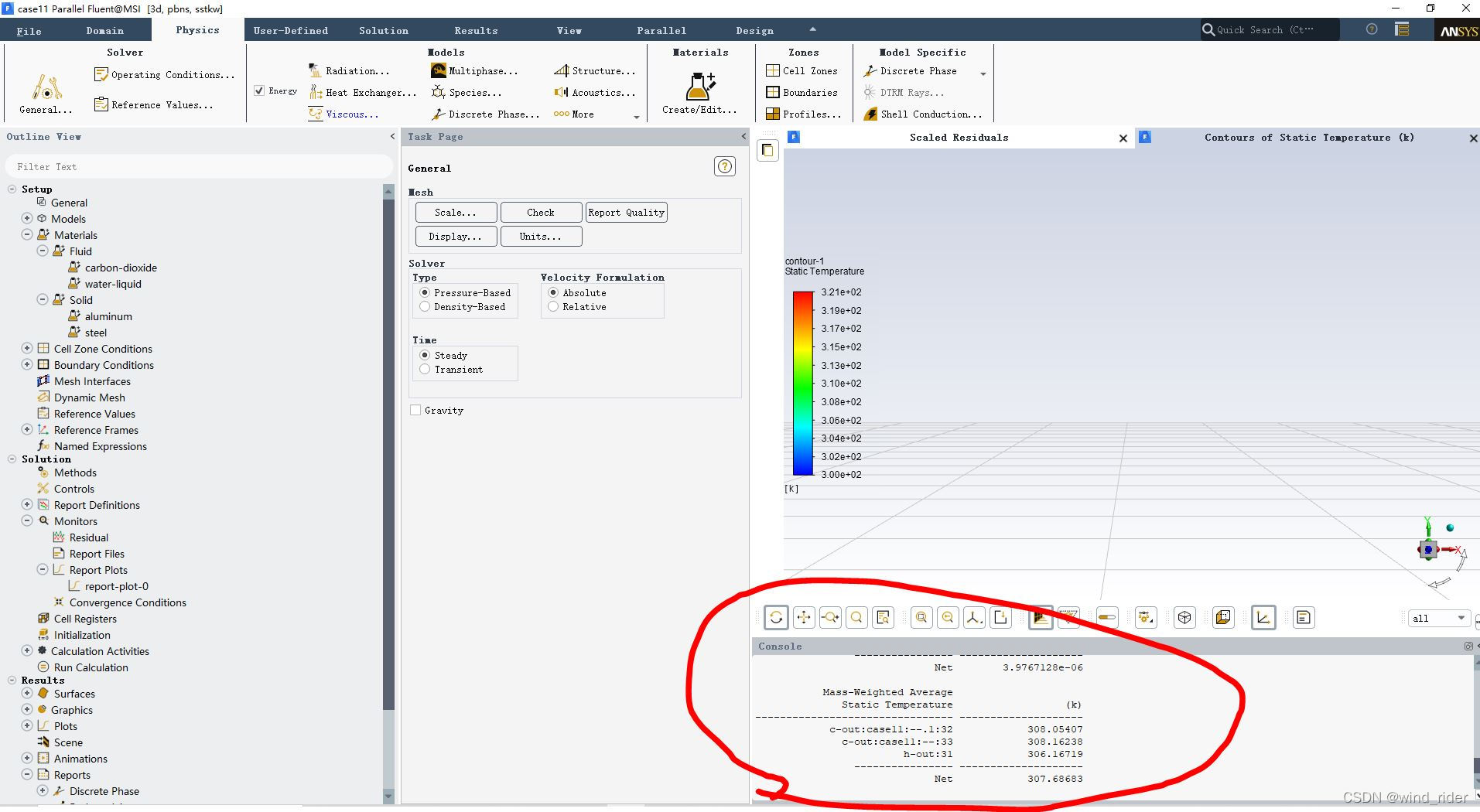This screenshot has width=1480, height=812.
Task: Select the rotate view tool
Action: (776, 617)
